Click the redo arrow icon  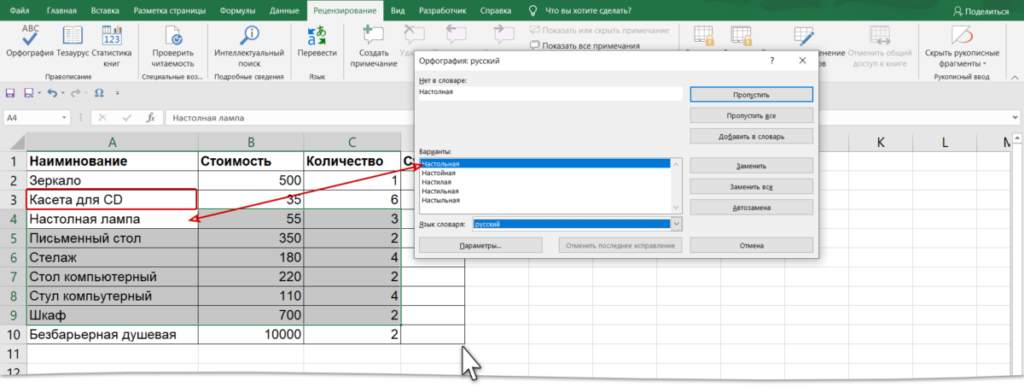pos(75,93)
